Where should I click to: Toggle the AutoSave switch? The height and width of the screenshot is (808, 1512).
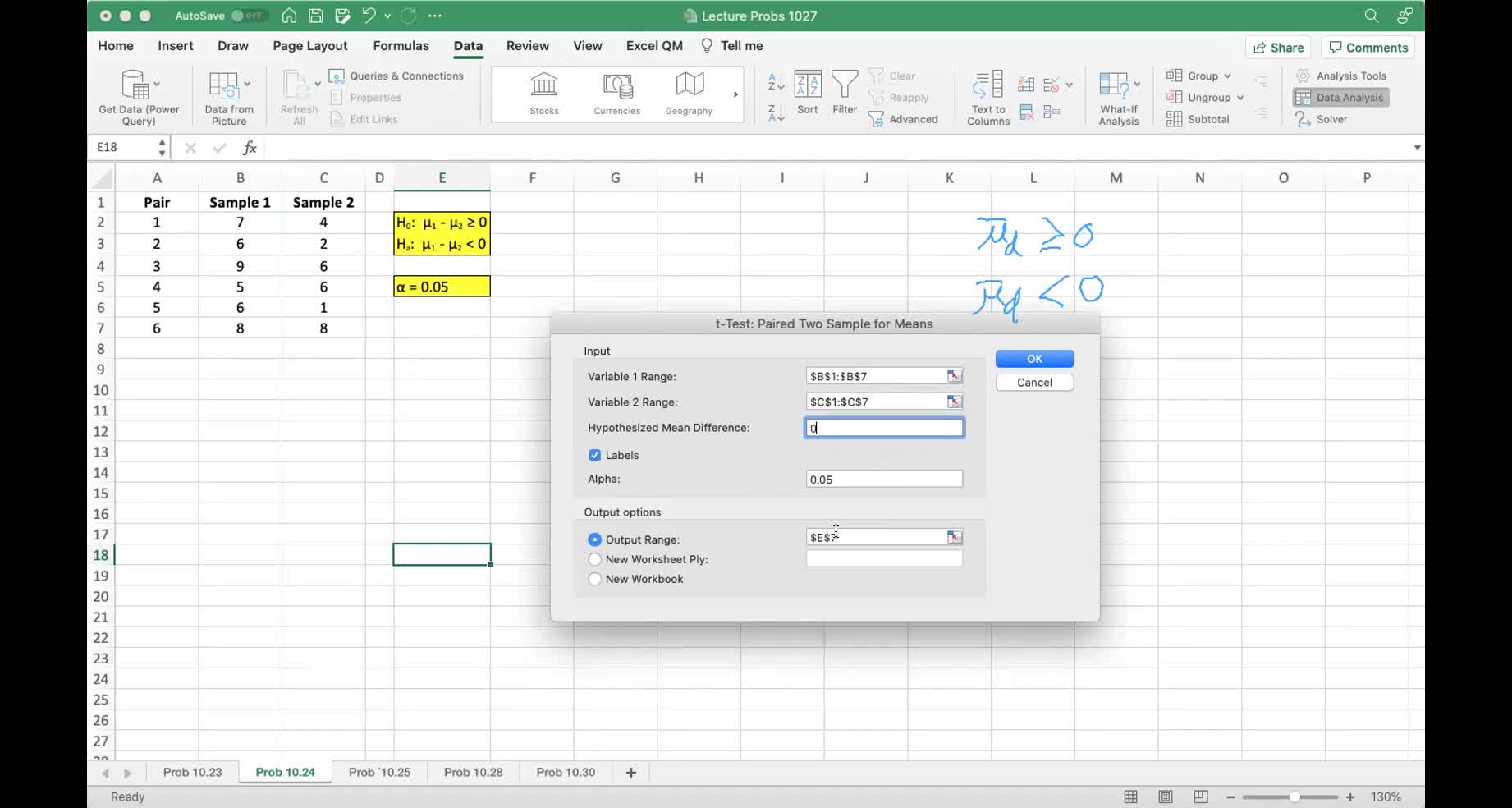248,16
